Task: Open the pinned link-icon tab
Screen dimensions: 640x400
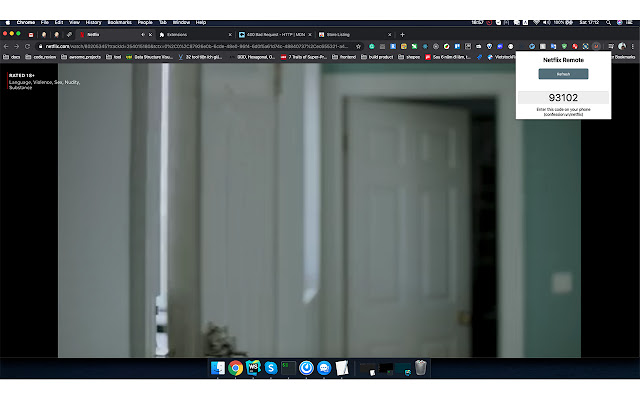Action: [x=69, y=35]
